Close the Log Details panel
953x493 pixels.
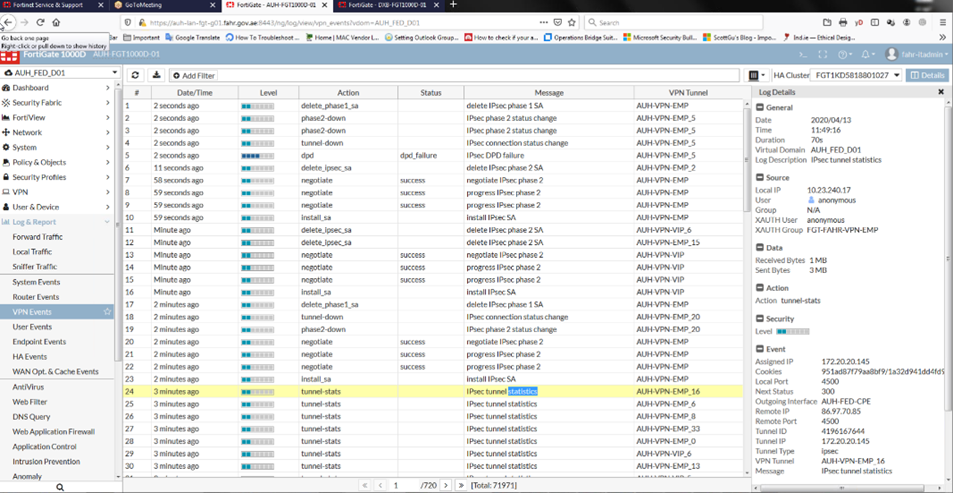(943, 91)
